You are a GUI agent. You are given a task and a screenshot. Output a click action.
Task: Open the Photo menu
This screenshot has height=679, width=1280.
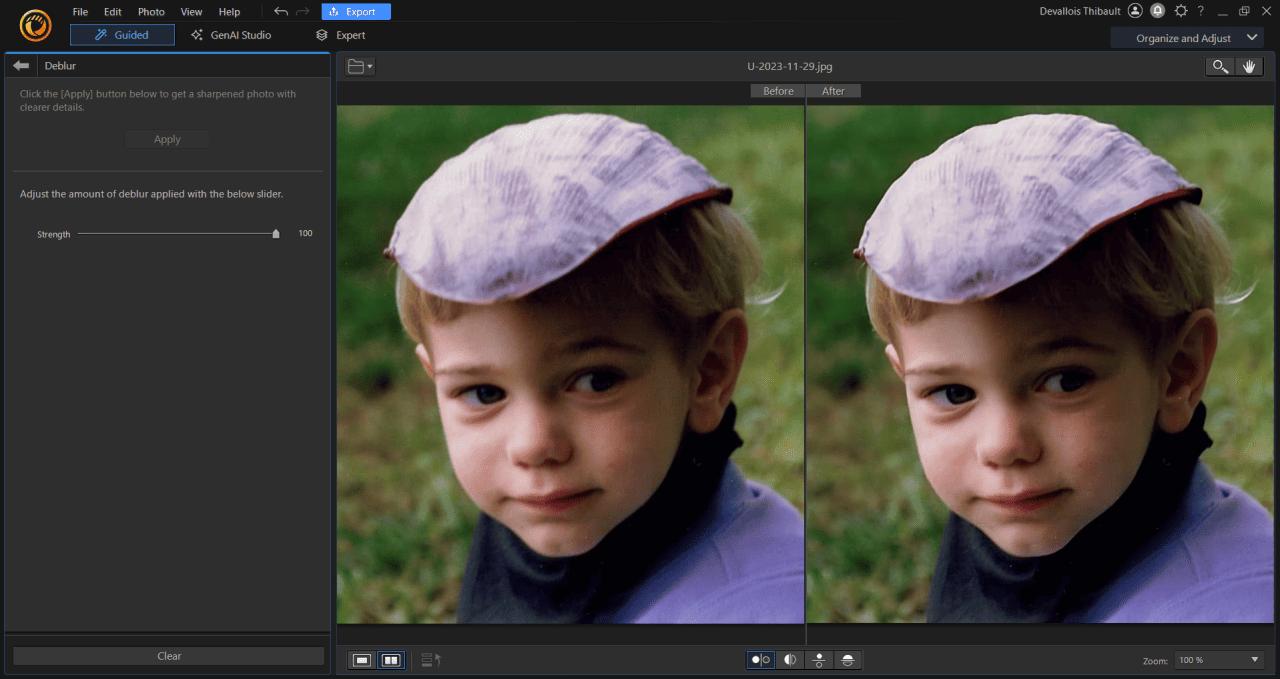(x=151, y=12)
